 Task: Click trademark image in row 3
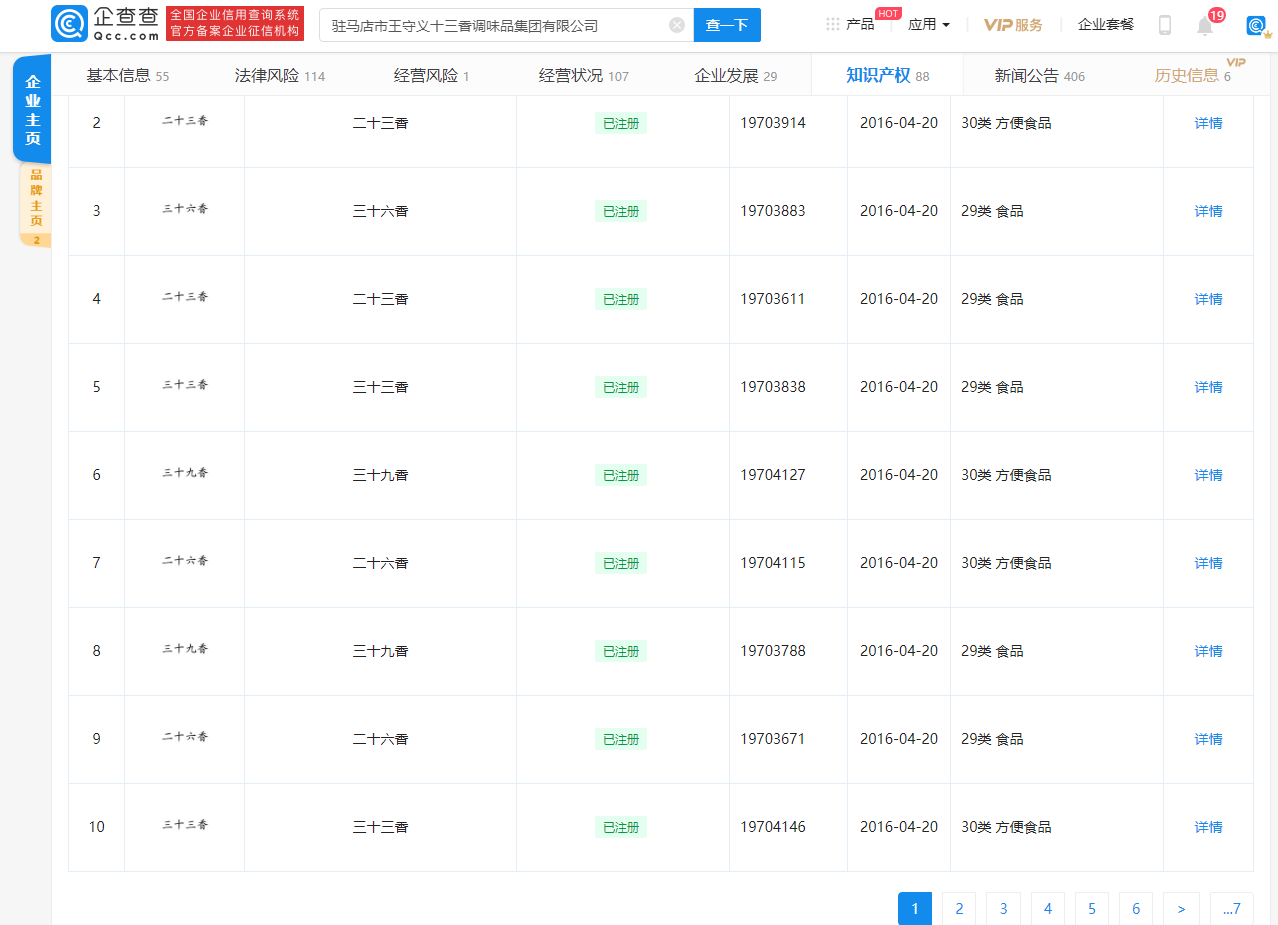coord(185,208)
